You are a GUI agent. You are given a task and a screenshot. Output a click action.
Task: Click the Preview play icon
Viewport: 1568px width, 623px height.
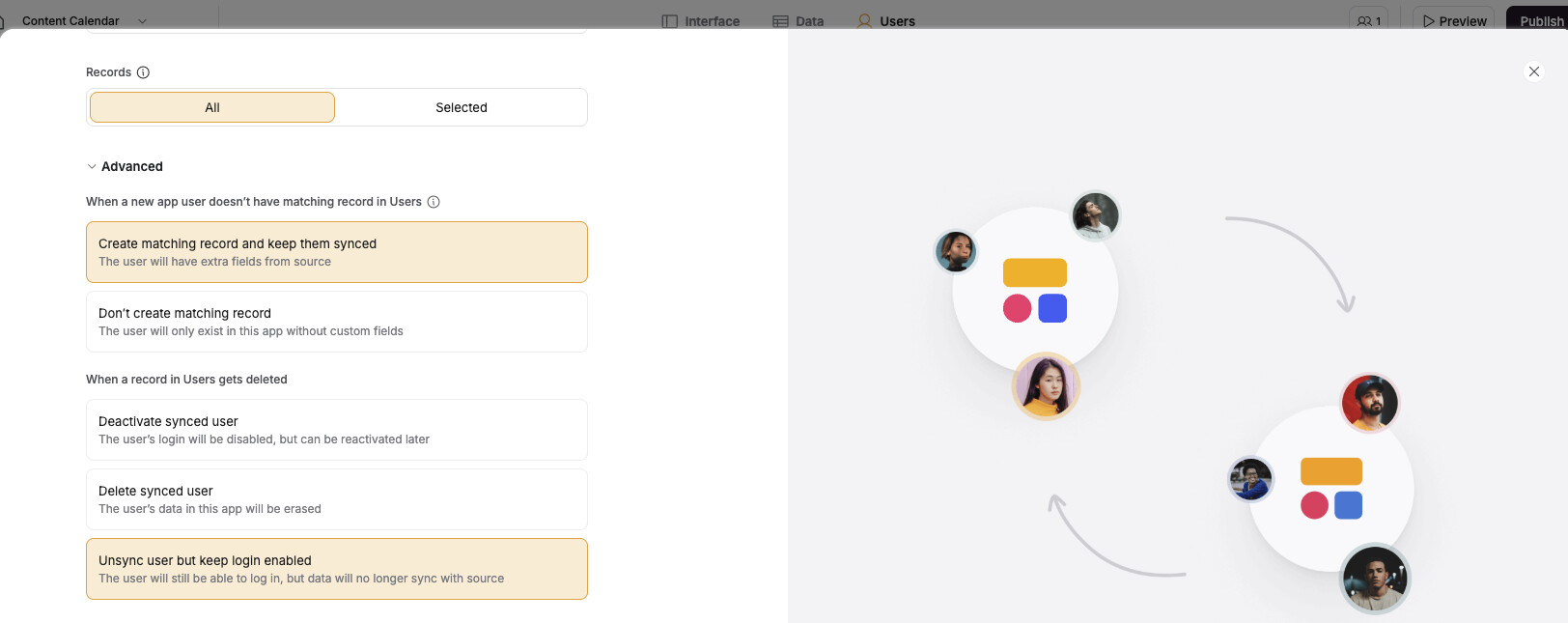point(1428,21)
